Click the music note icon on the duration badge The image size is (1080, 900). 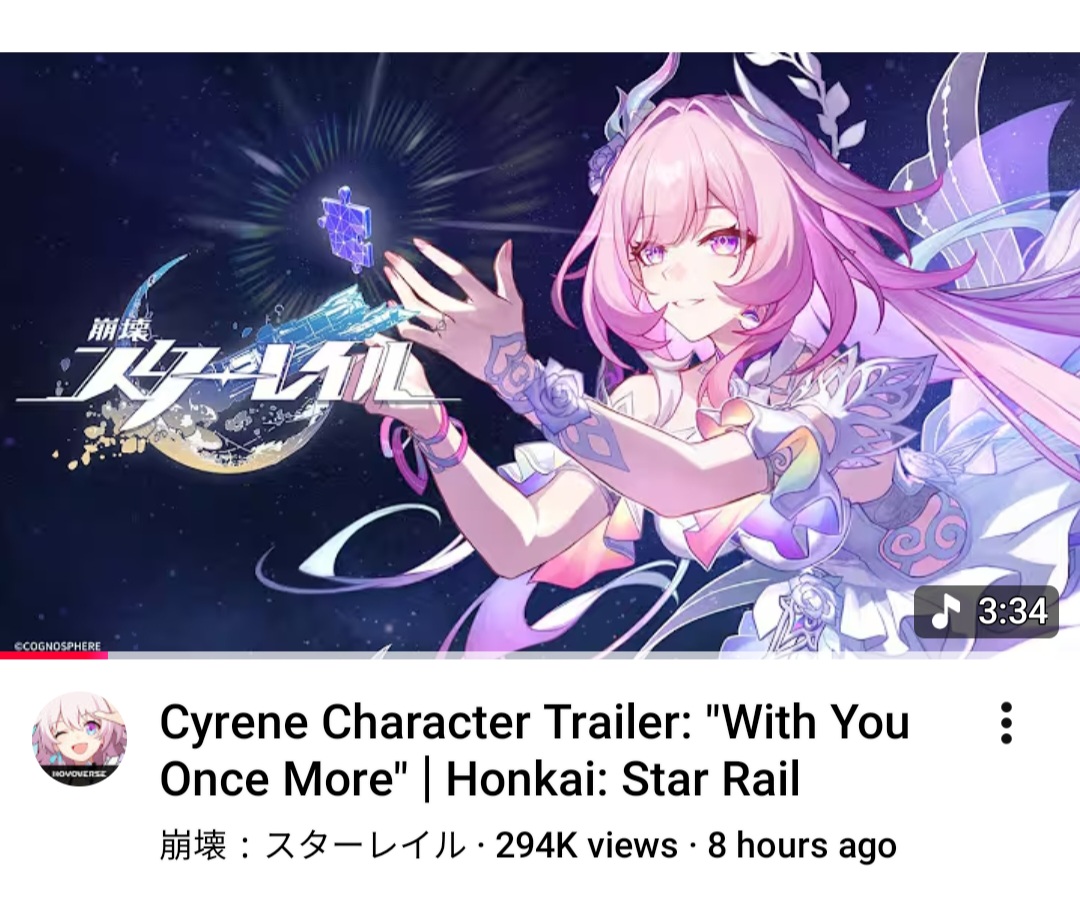click(946, 611)
